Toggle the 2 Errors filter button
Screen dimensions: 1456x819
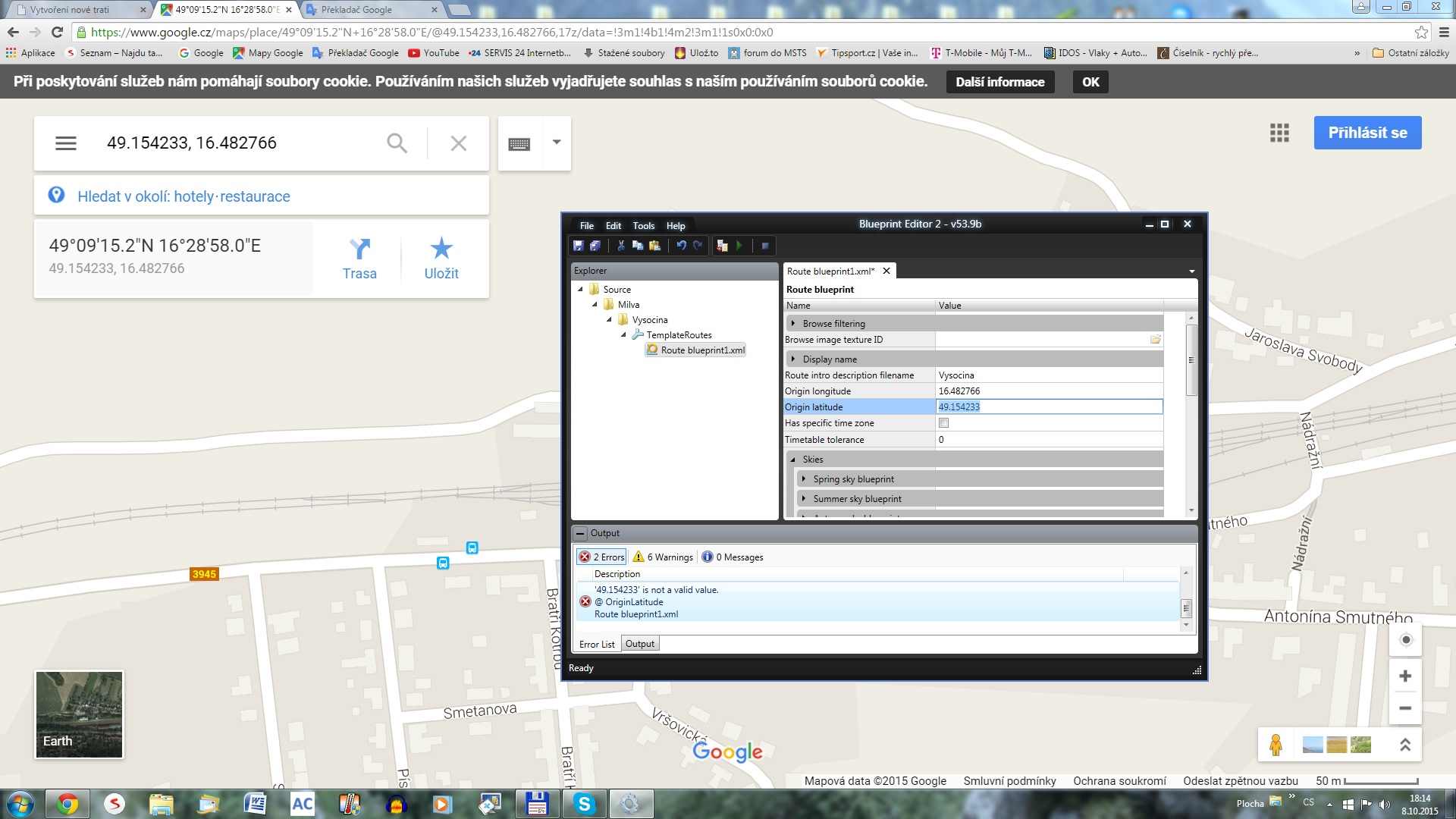[x=601, y=557]
